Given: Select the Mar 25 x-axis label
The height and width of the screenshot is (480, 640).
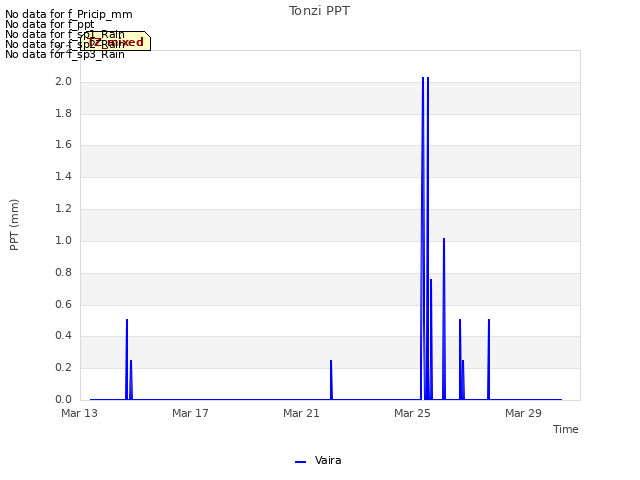Looking at the screenshot, I should pos(412,413).
